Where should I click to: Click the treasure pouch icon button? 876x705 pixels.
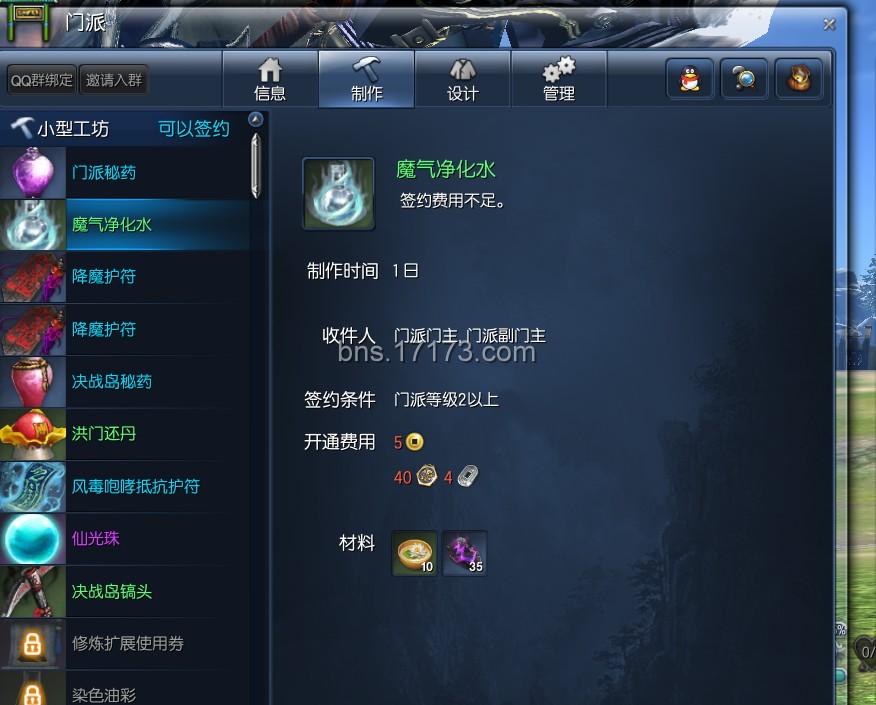point(798,79)
